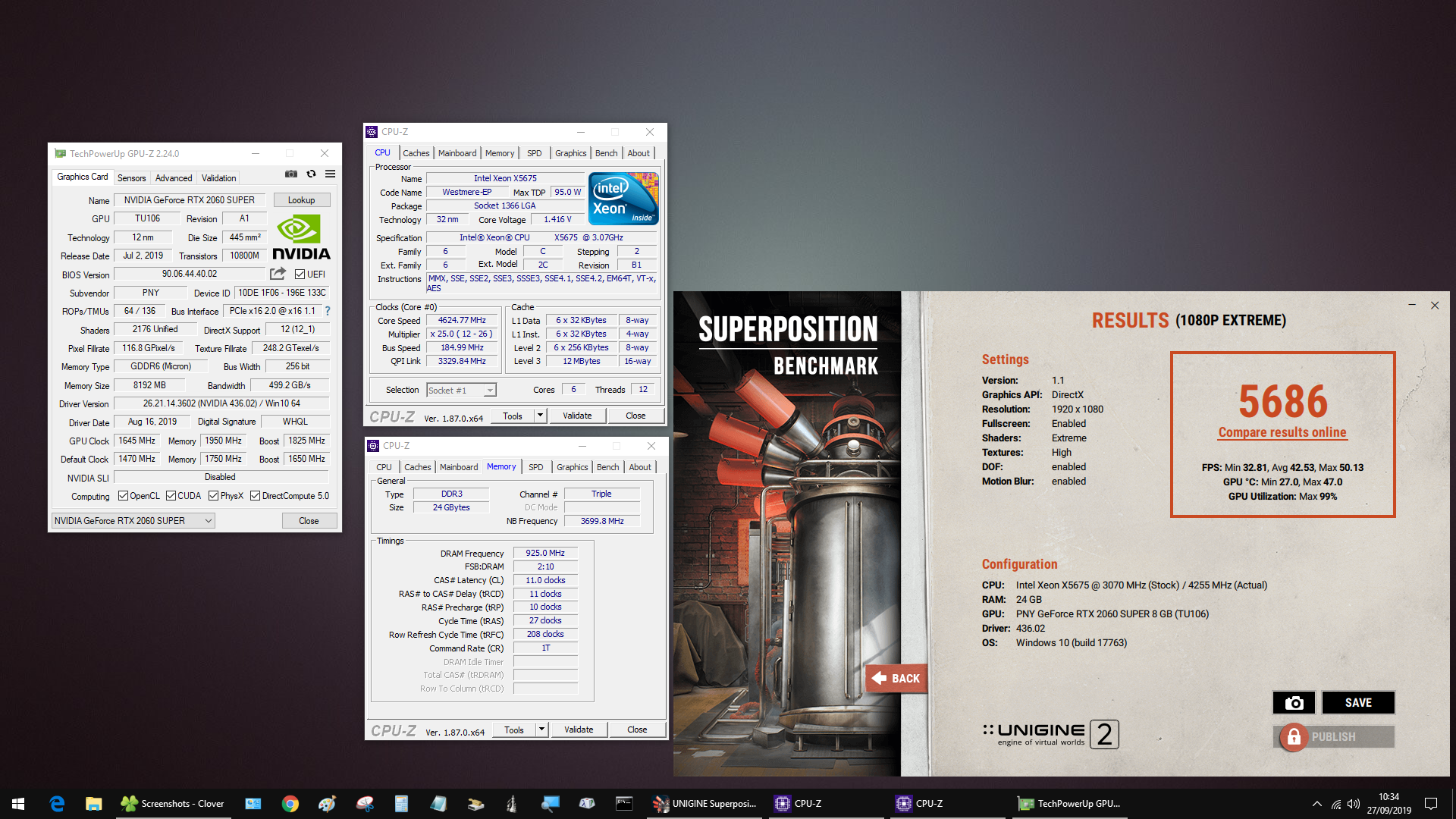Image resolution: width=1456 pixels, height=819 pixels.
Task: Toggle the PhysX checkbox
Action: click(x=214, y=496)
